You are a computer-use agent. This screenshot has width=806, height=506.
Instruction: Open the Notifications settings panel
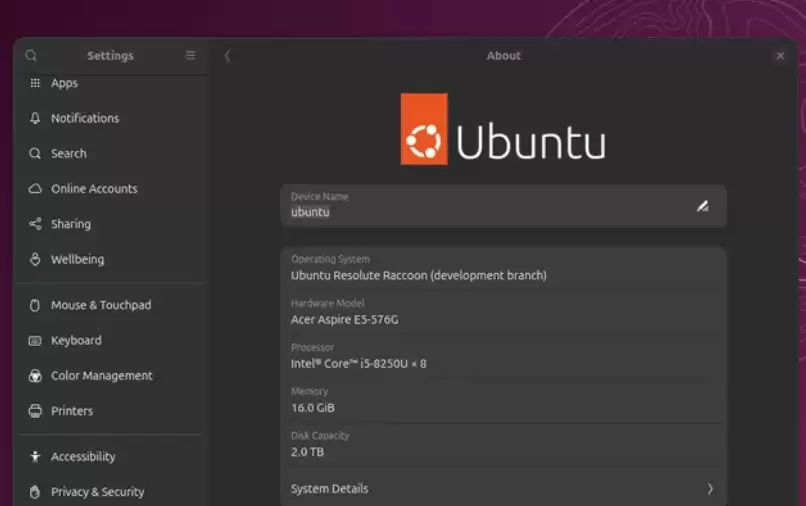pyautogui.click(x=112, y=118)
